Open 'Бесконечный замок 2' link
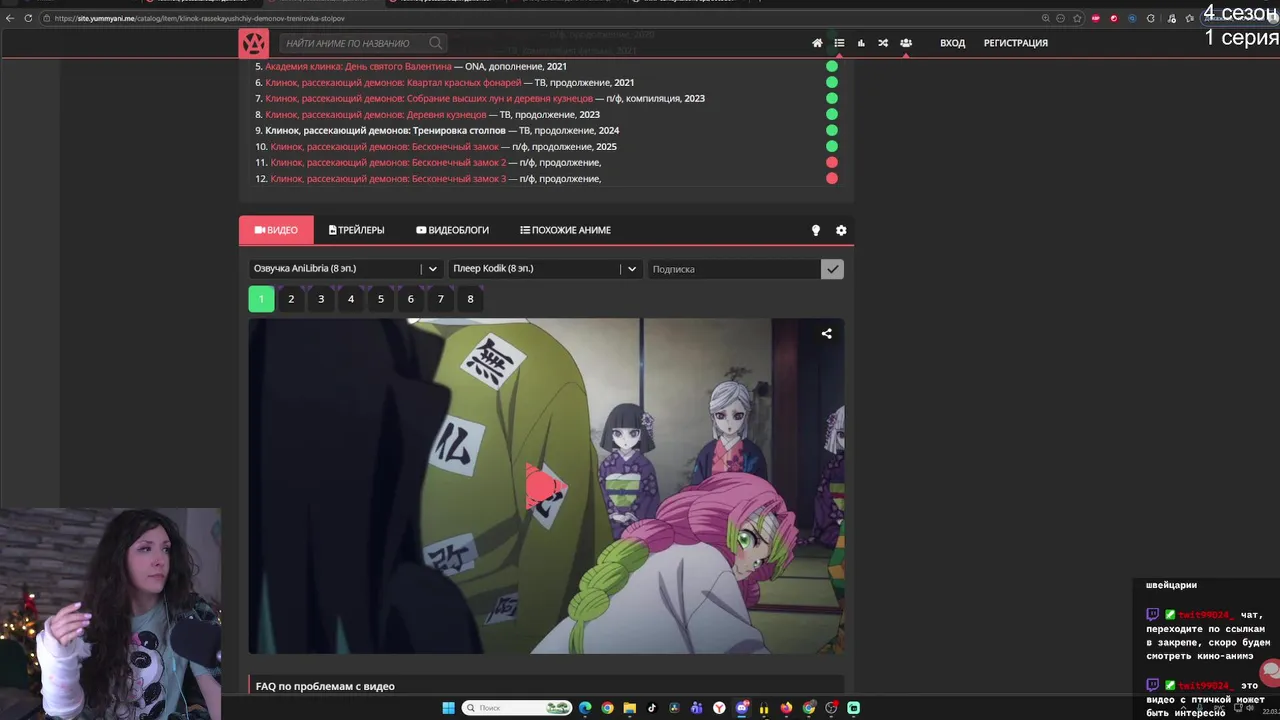 pyautogui.click(x=388, y=163)
